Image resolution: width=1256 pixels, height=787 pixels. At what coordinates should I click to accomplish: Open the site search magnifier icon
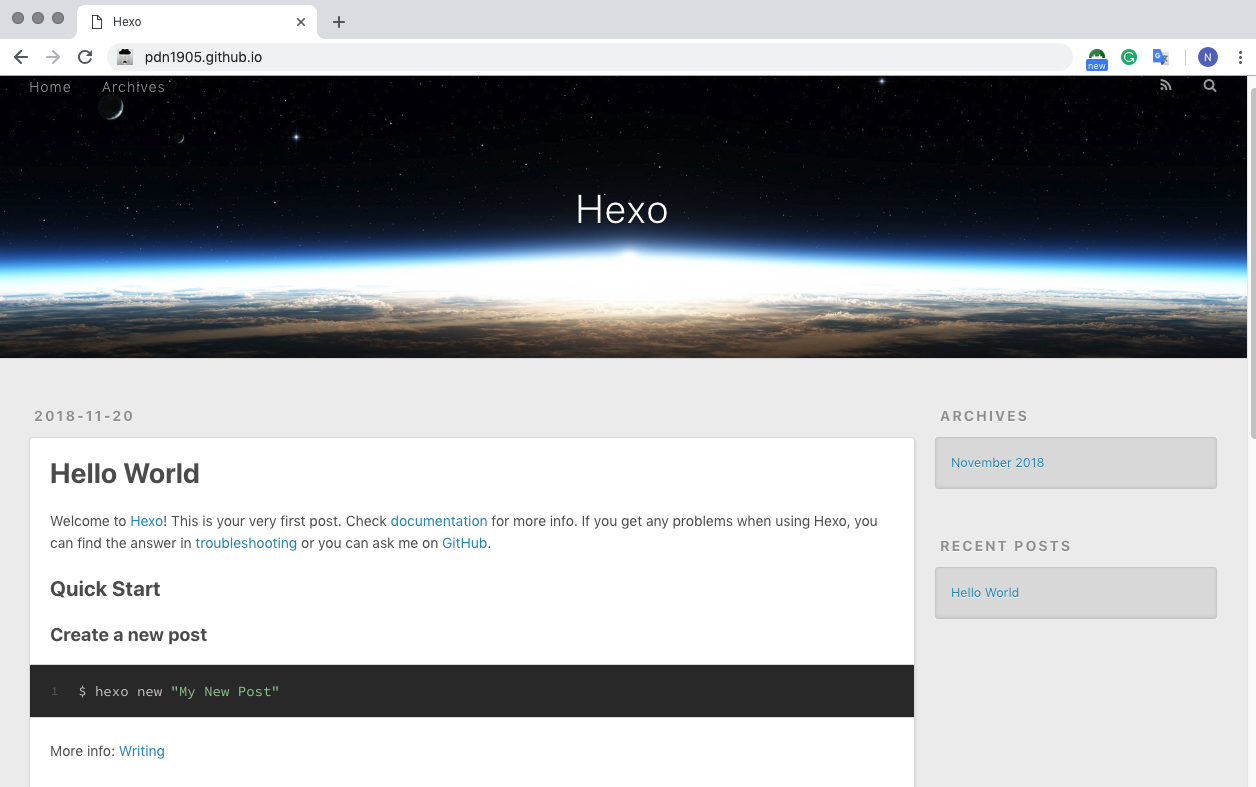tap(1210, 86)
